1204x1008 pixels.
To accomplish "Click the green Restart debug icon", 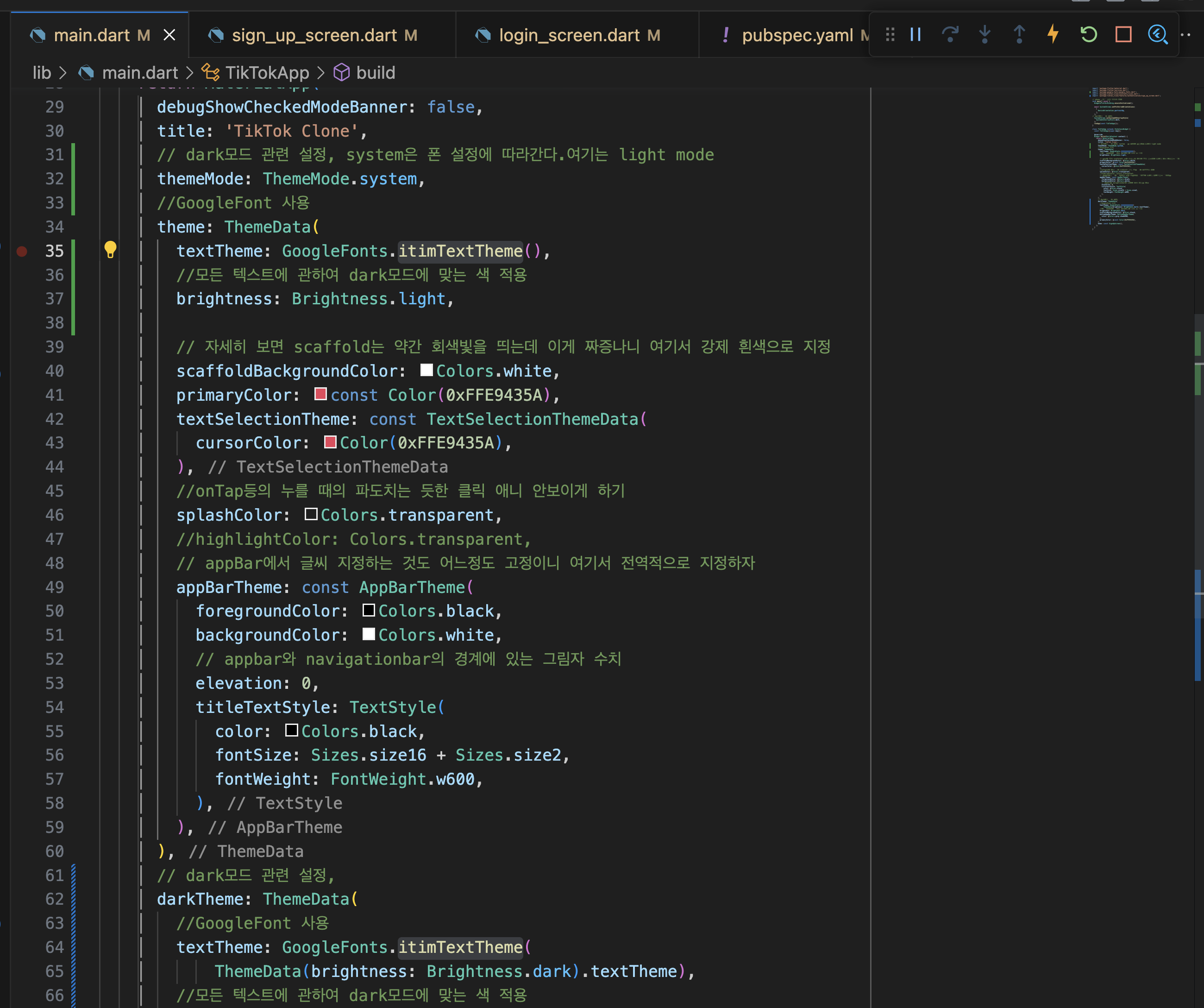I will (x=1088, y=35).
